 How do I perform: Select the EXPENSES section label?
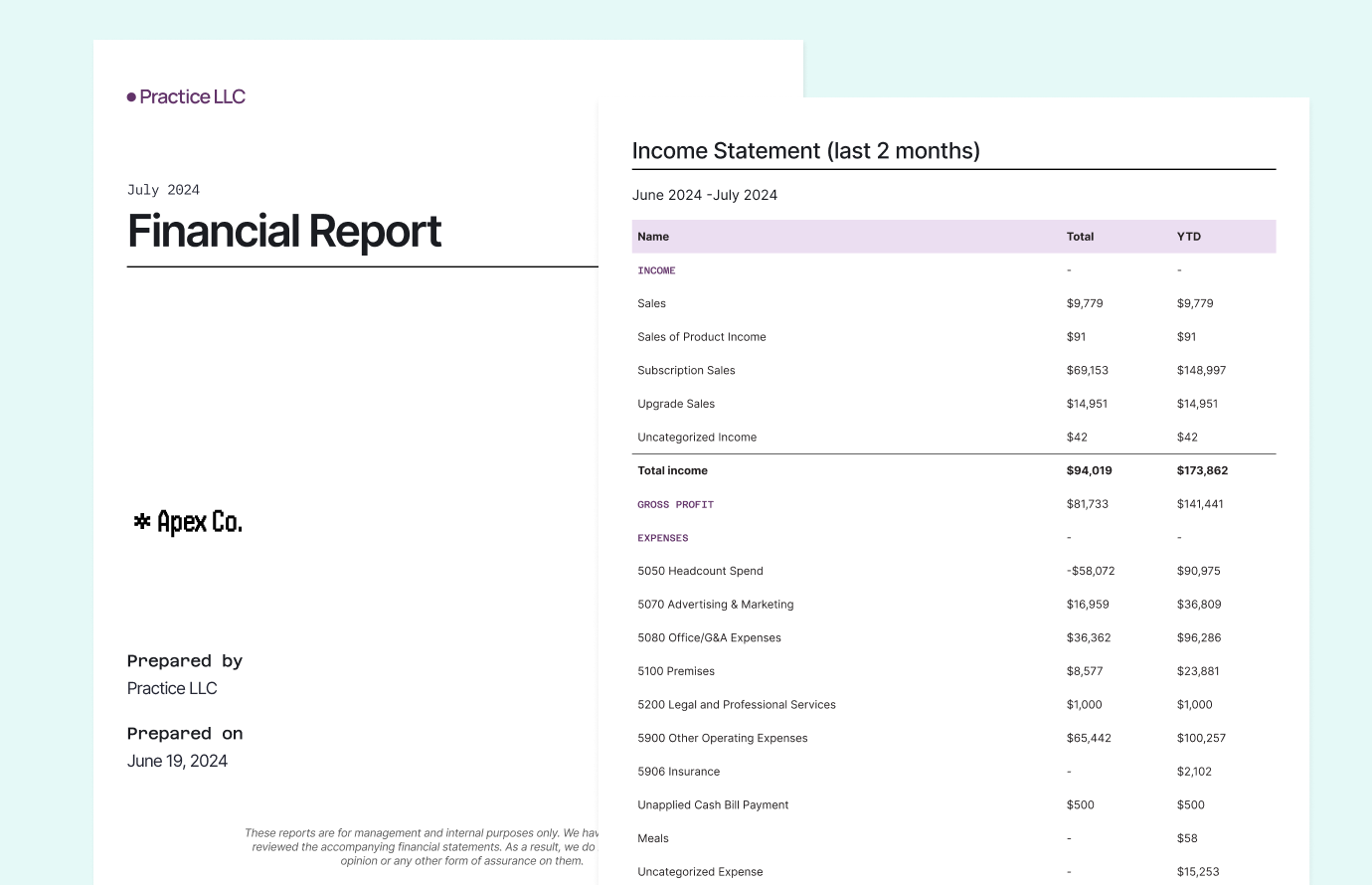point(662,538)
